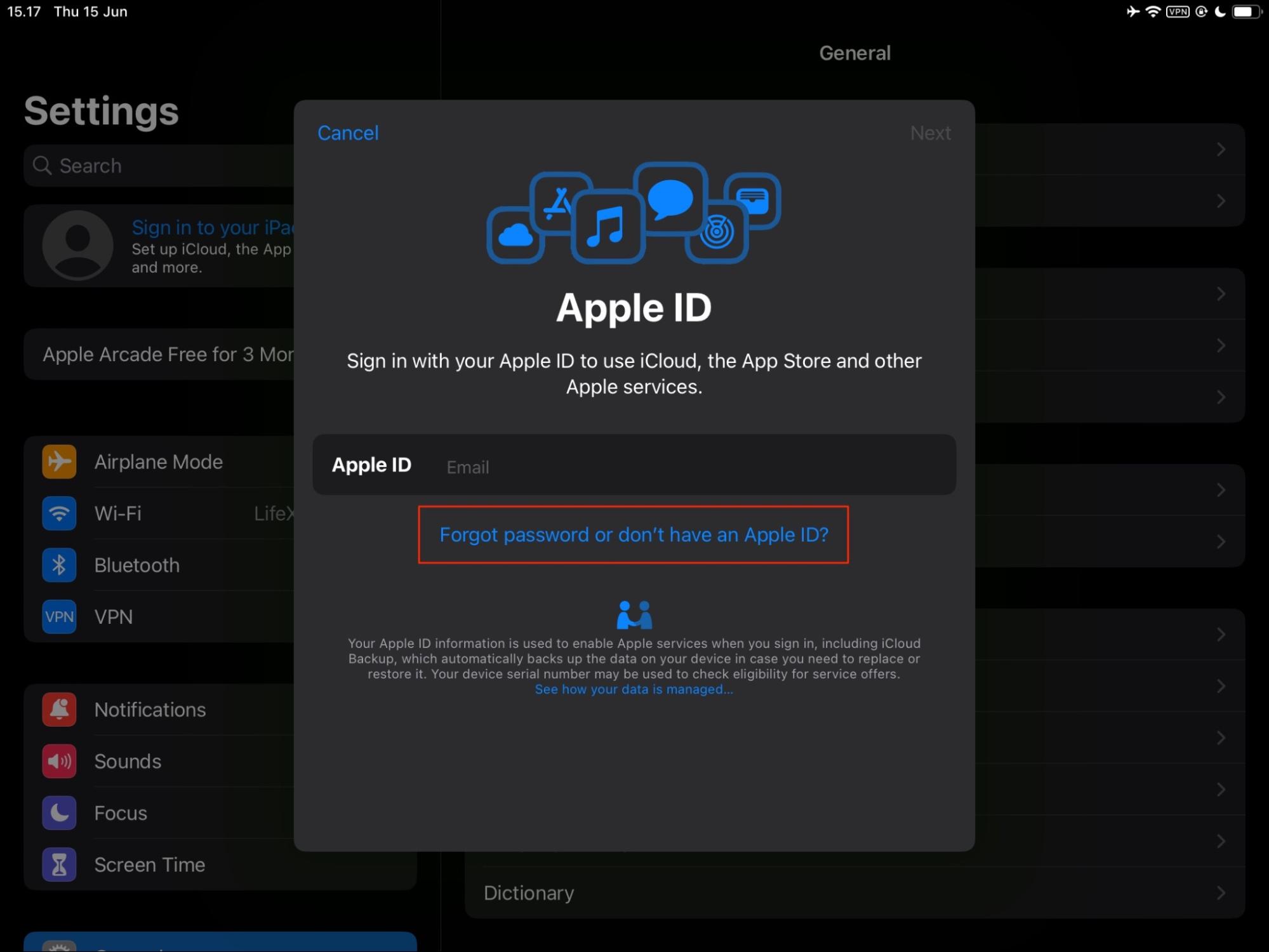Tap the Messages bubble icon in artwork
1269x952 pixels.
[x=670, y=198]
